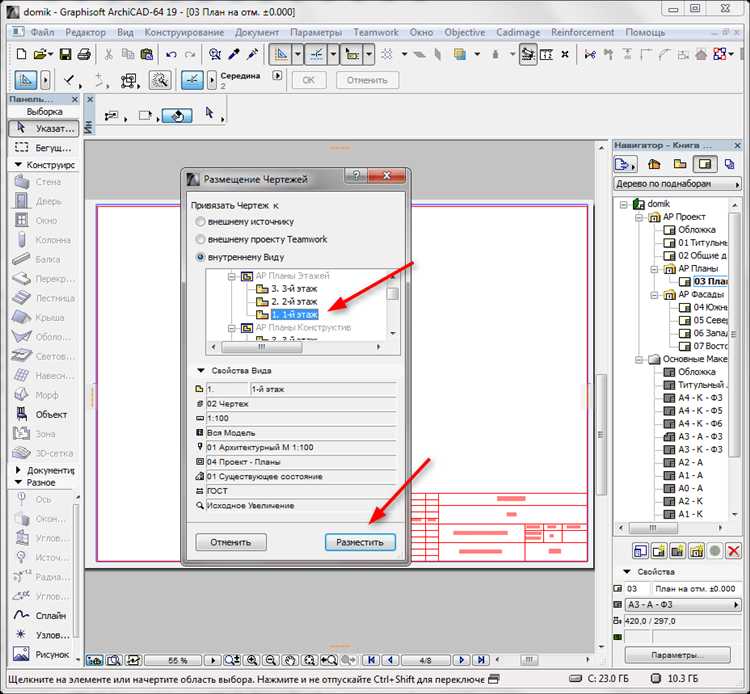Delete item with red X in Navigator
The width and height of the screenshot is (750, 694).
pyautogui.click(x=733, y=551)
